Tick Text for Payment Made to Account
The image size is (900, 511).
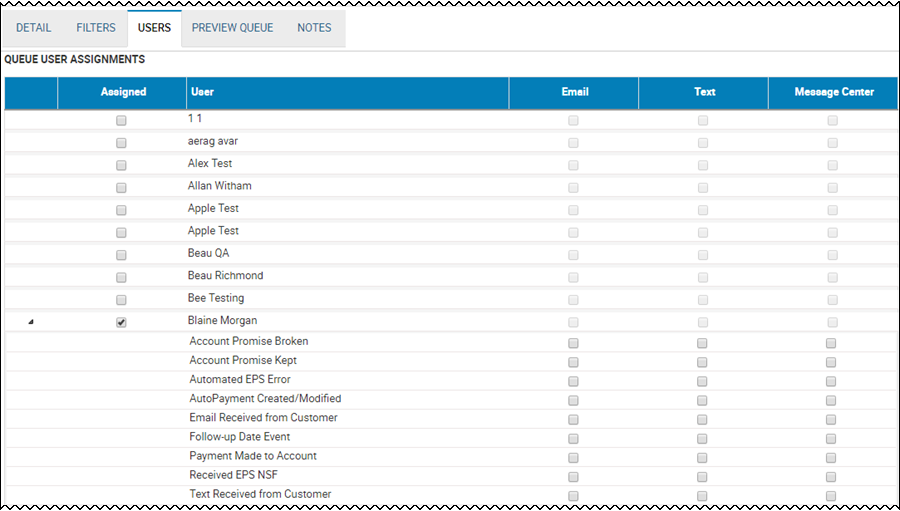click(x=702, y=458)
